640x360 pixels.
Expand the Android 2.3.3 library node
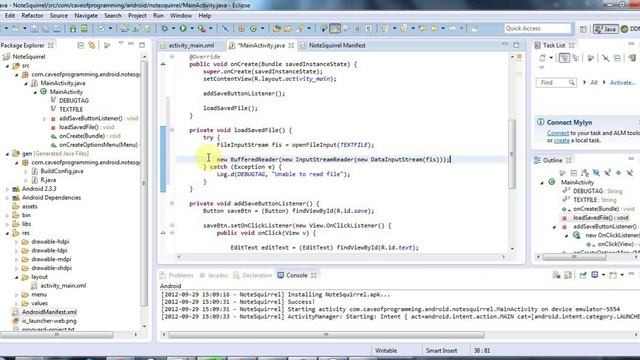click(7, 189)
